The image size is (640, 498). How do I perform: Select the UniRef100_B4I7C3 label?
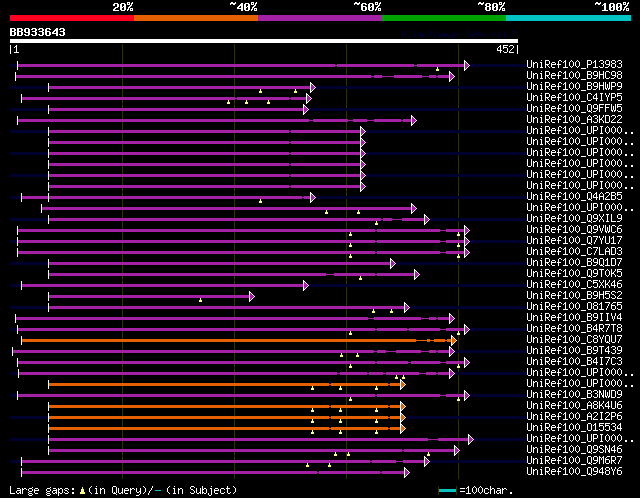pyautogui.click(x=574, y=362)
